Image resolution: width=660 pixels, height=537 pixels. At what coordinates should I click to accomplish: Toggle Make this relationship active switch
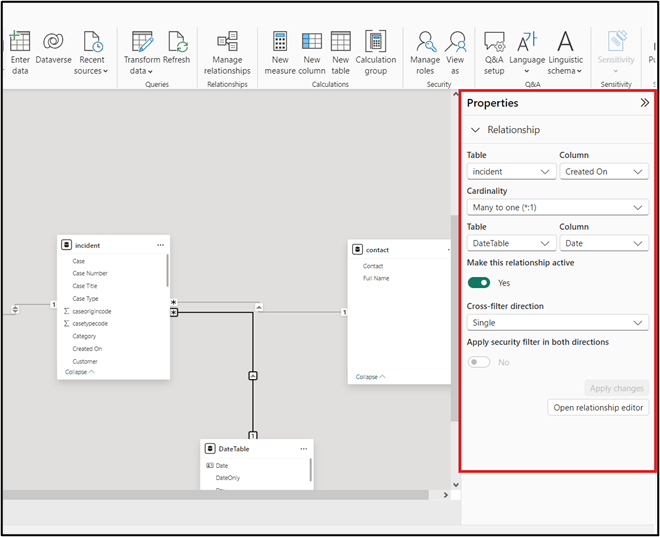pyautogui.click(x=479, y=283)
